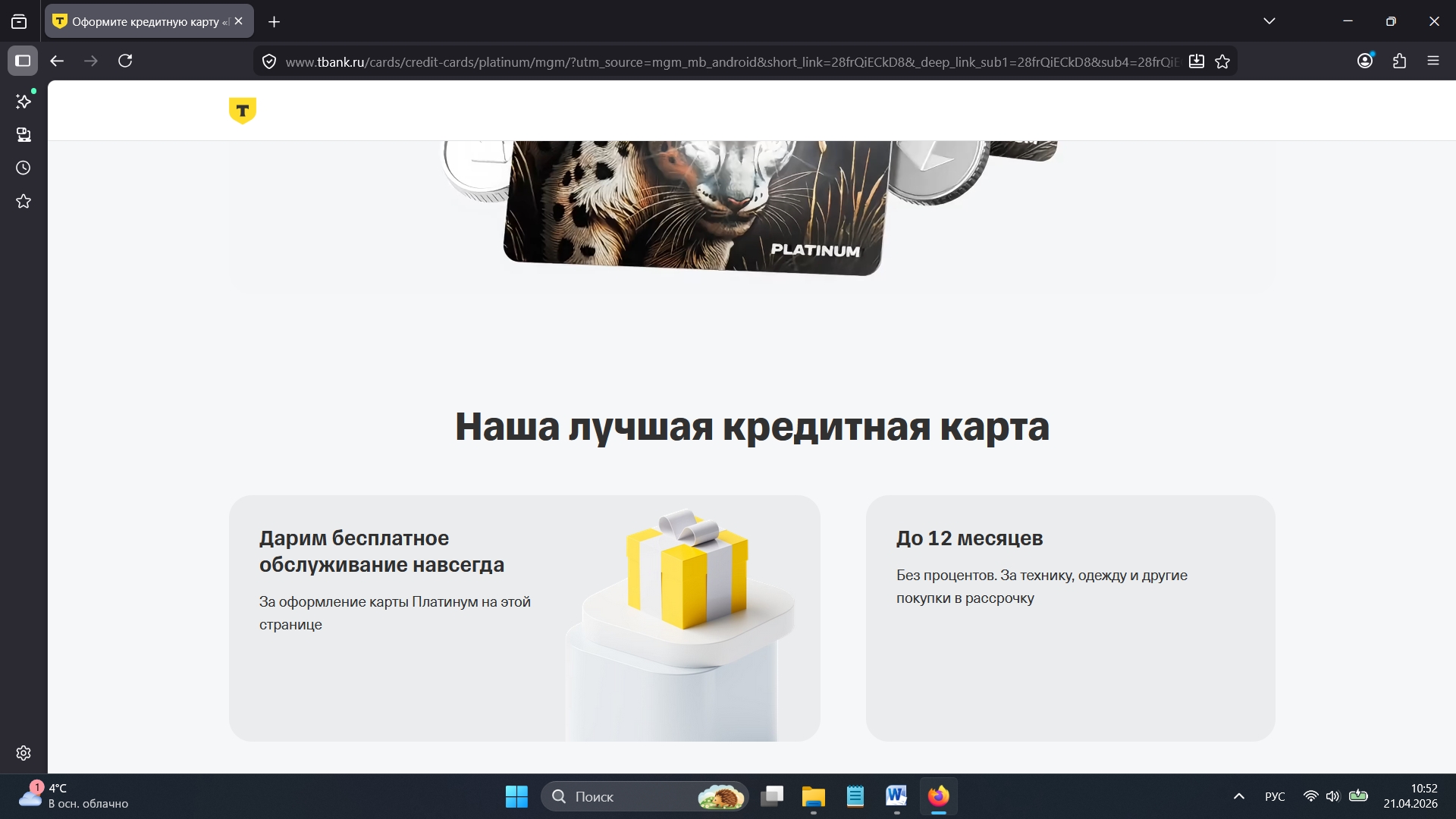Open synced tabs from the sidebar
The height and width of the screenshot is (819, 1456).
click(23, 135)
